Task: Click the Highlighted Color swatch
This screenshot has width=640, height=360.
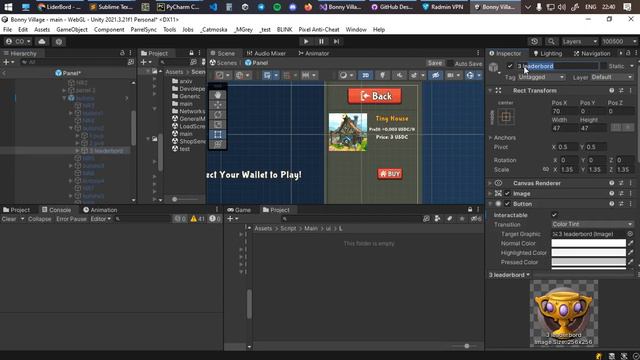Action: pyautogui.click(x=588, y=253)
